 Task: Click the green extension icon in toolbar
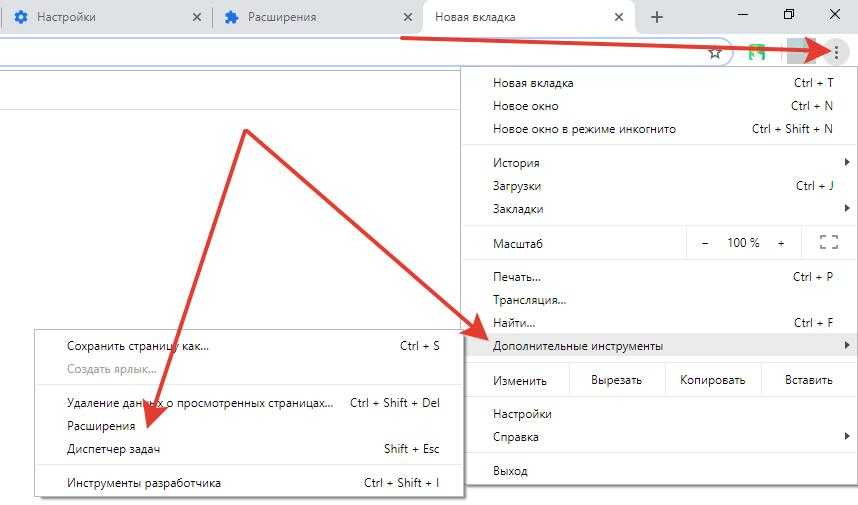pyautogui.click(x=759, y=52)
